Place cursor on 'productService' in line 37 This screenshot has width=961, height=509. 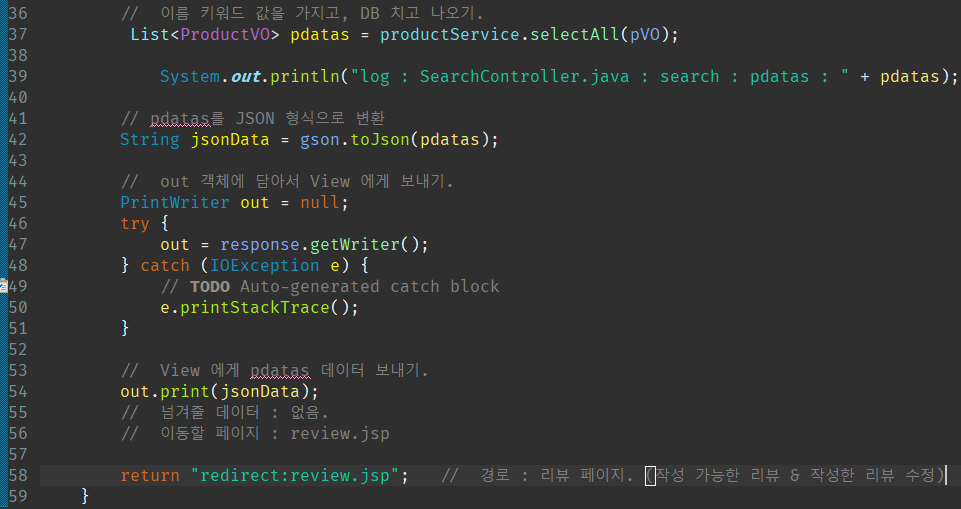click(x=450, y=34)
